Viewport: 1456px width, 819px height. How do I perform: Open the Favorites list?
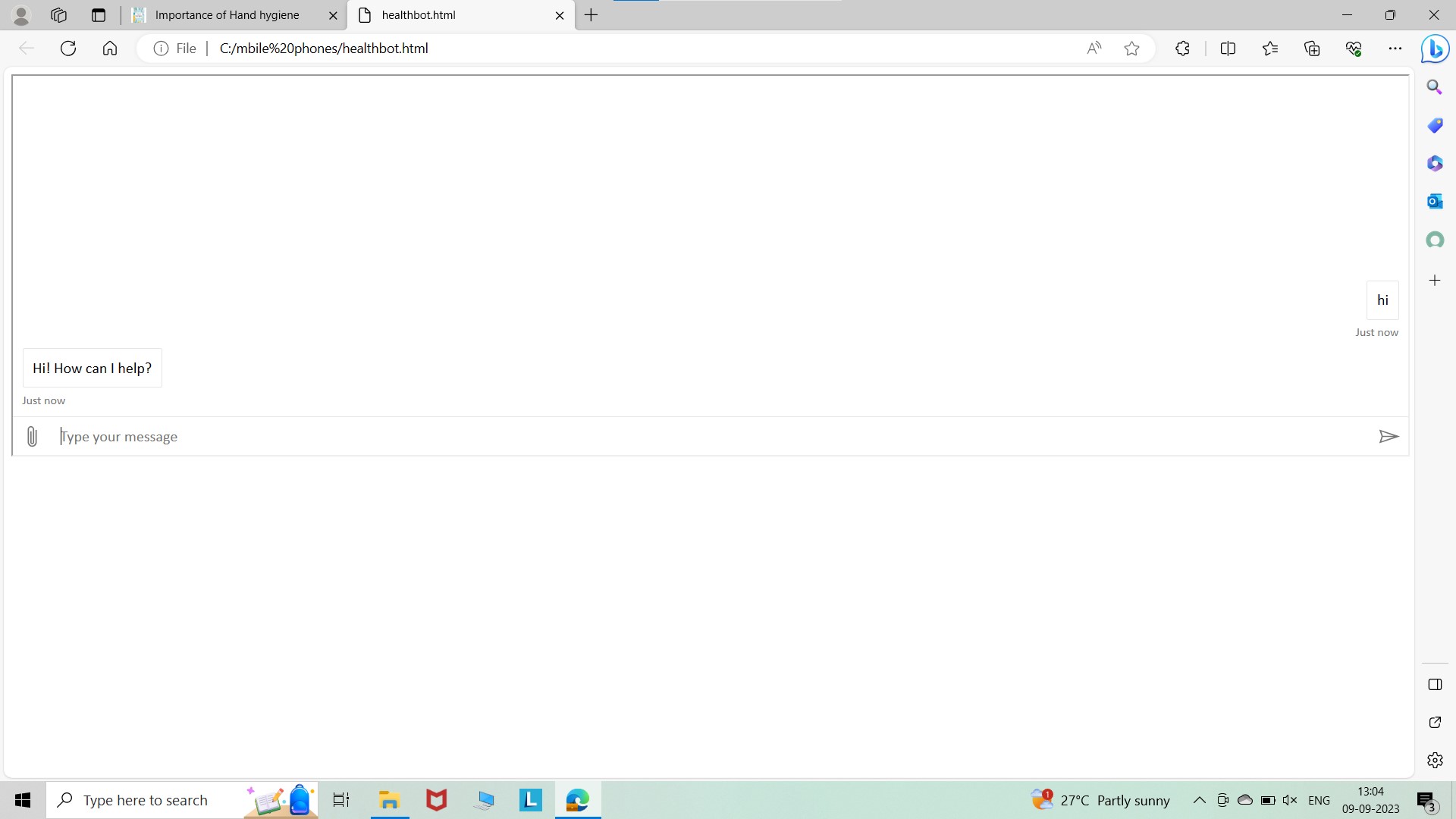point(1270,49)
